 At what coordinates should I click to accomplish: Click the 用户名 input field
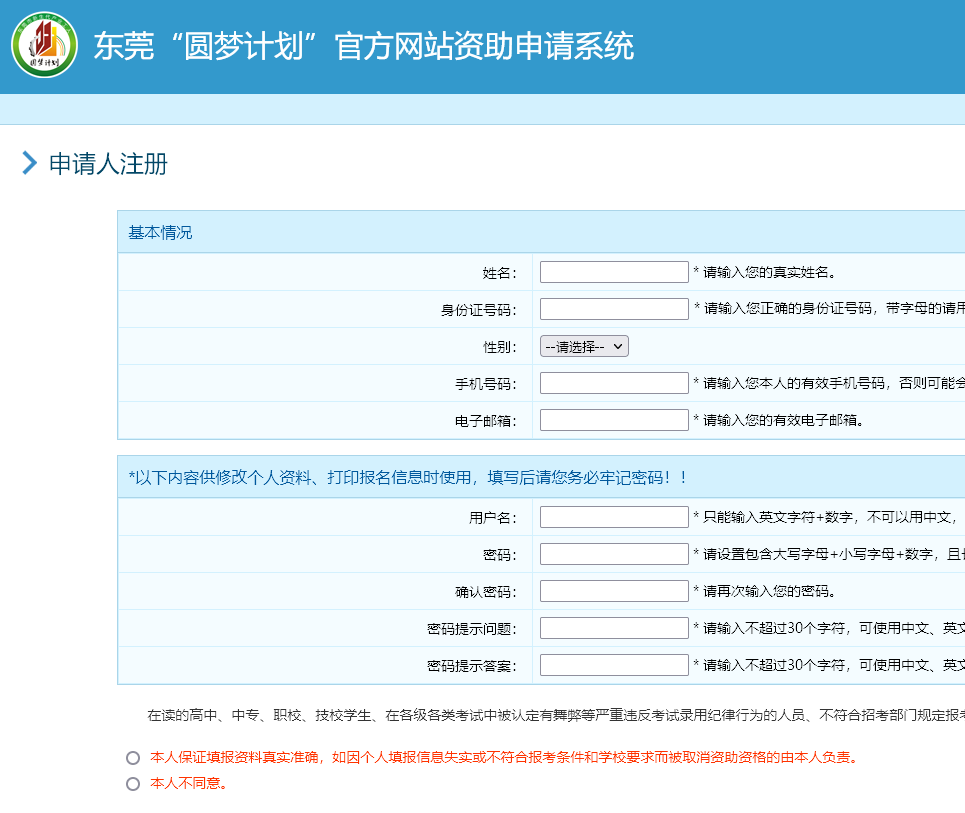(614, 517)
